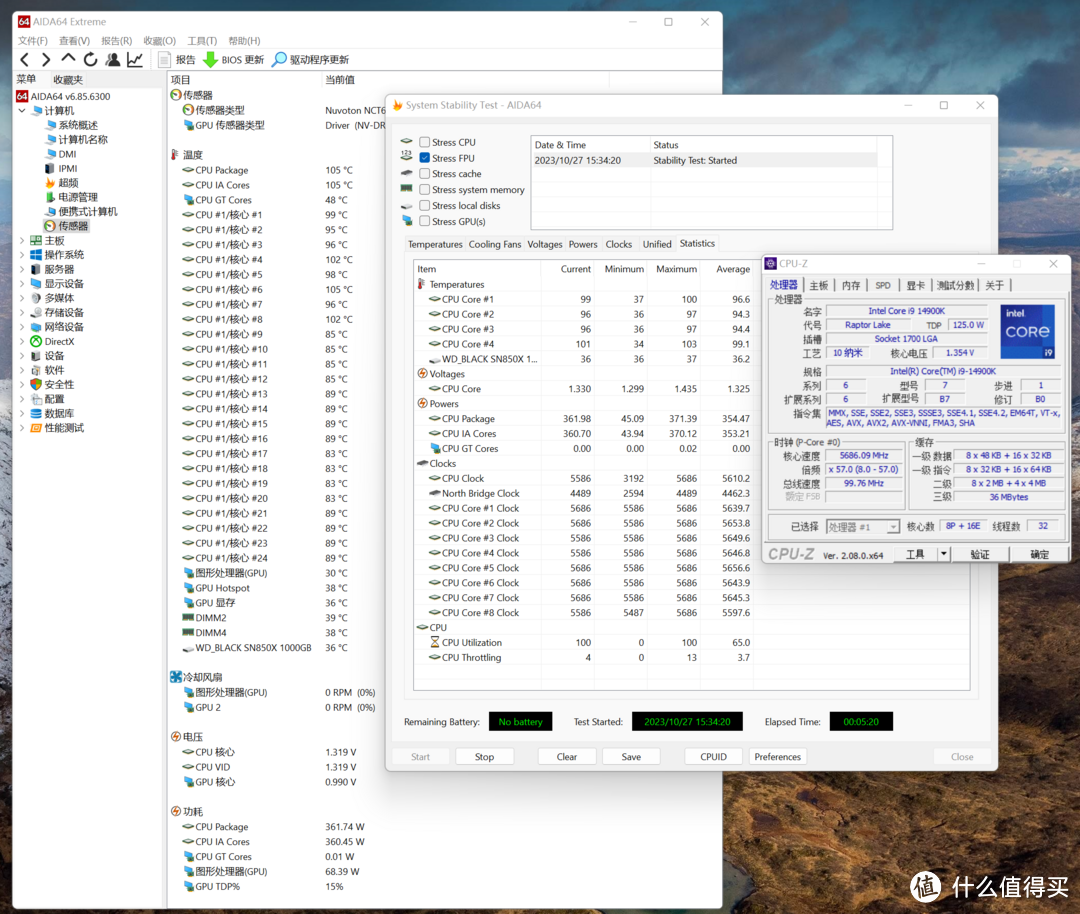
Task: Click the CPU Package temperature row showing 105 °C
Action: [x=267, y=170]
